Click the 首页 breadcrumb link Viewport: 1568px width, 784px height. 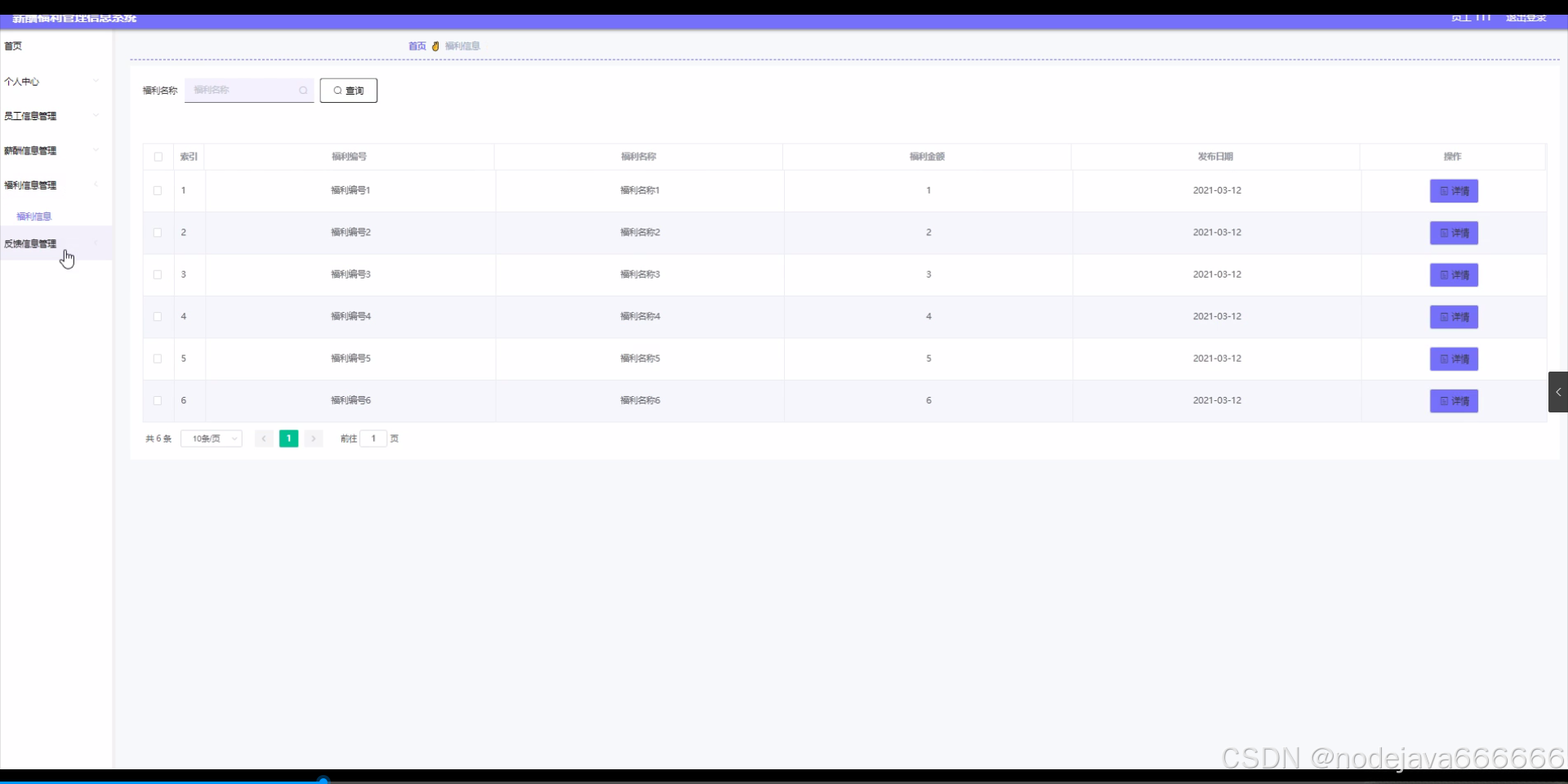(x=417, y=47)
